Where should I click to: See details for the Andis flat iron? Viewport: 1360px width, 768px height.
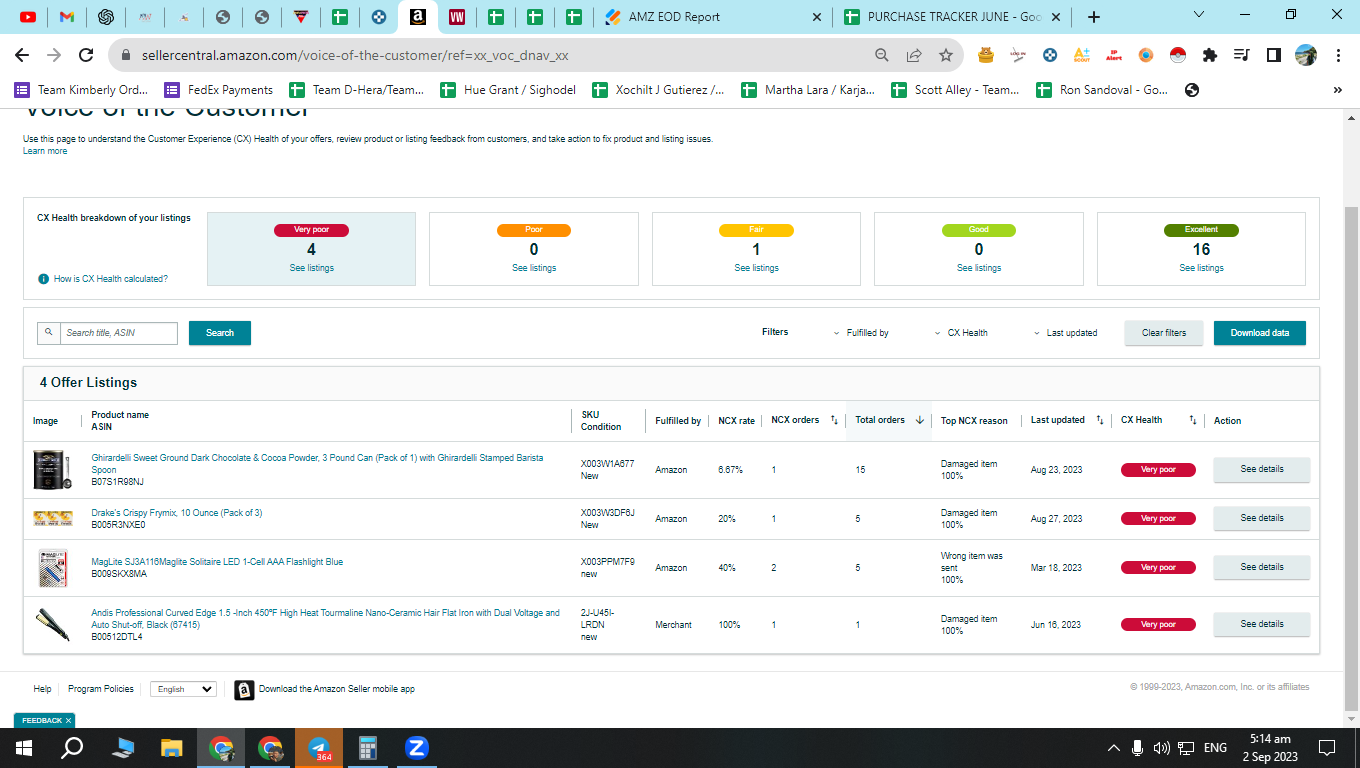(x=1261, y=624)
